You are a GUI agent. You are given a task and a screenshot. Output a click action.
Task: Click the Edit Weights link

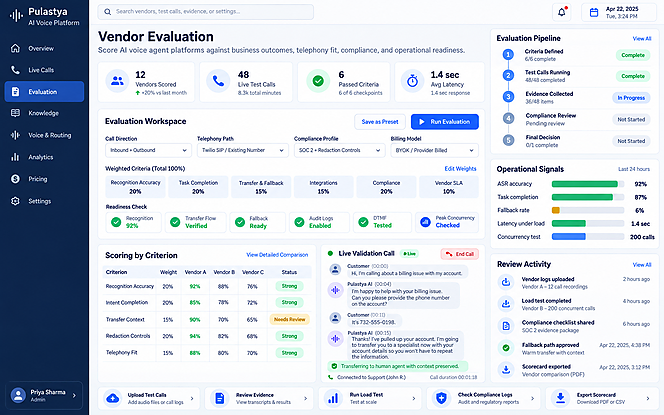pos(460,169)
